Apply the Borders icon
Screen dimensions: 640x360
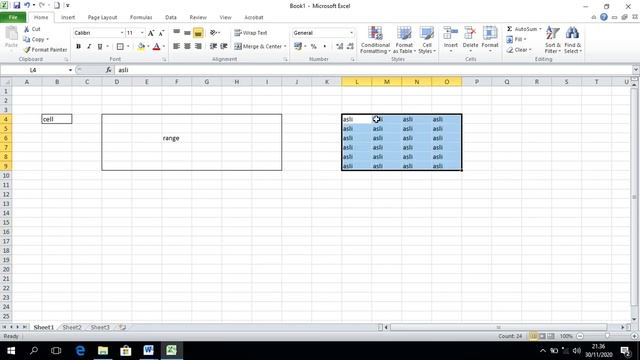(x=120, y=47)
